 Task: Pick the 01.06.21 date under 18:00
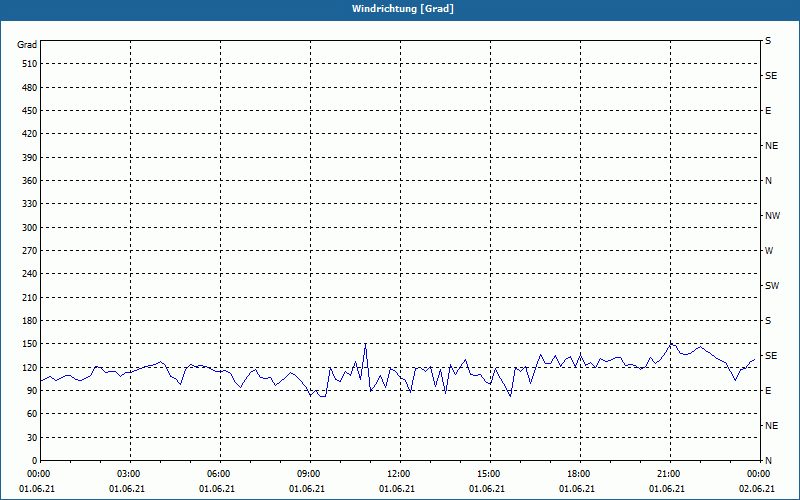[x=577, y=489]
